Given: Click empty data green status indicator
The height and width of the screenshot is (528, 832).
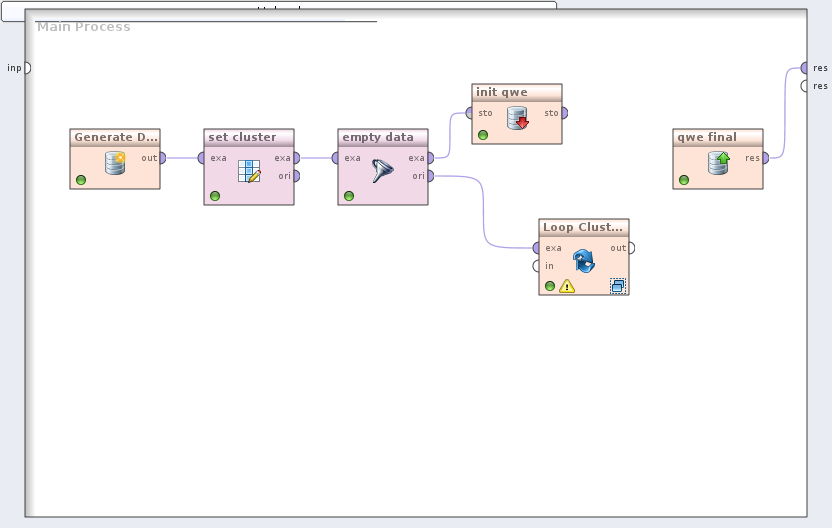Looking at the screenshot, I should [349, 196].
